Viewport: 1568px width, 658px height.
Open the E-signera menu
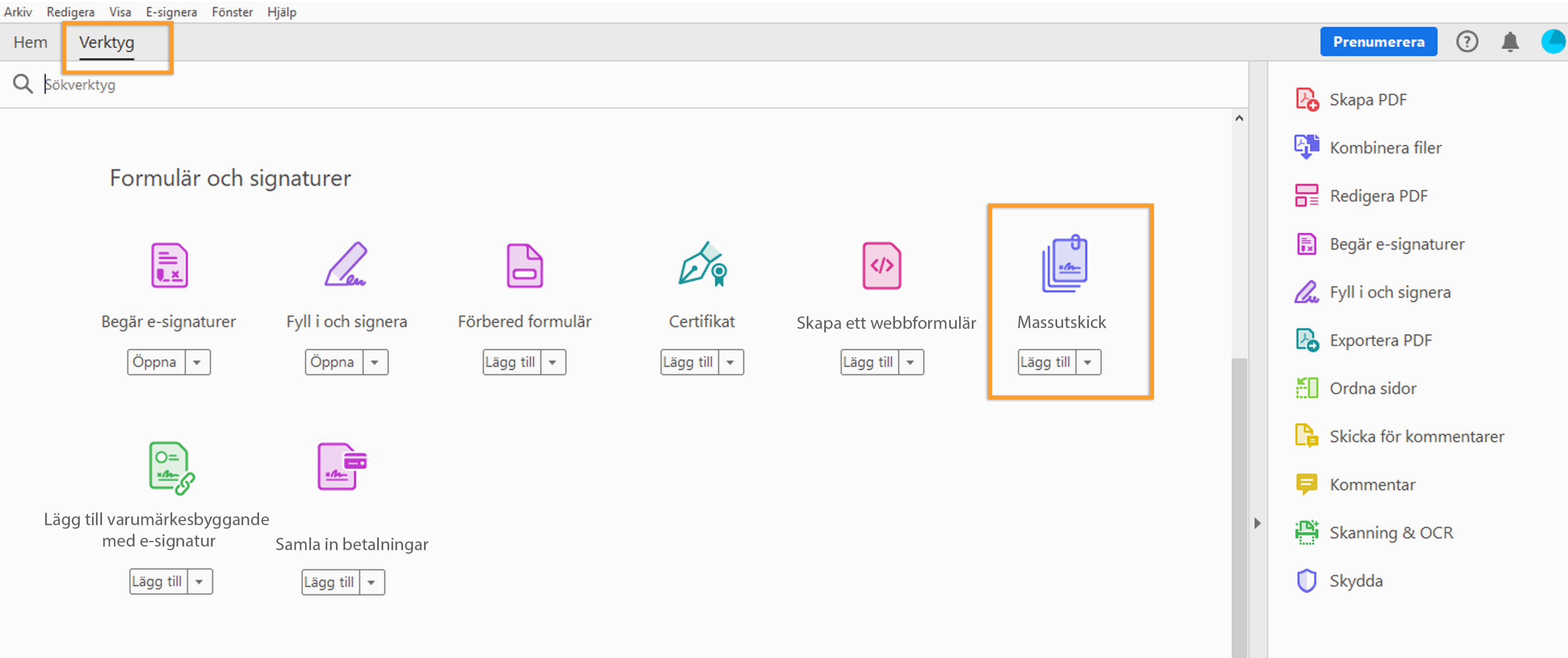(171, 12)
